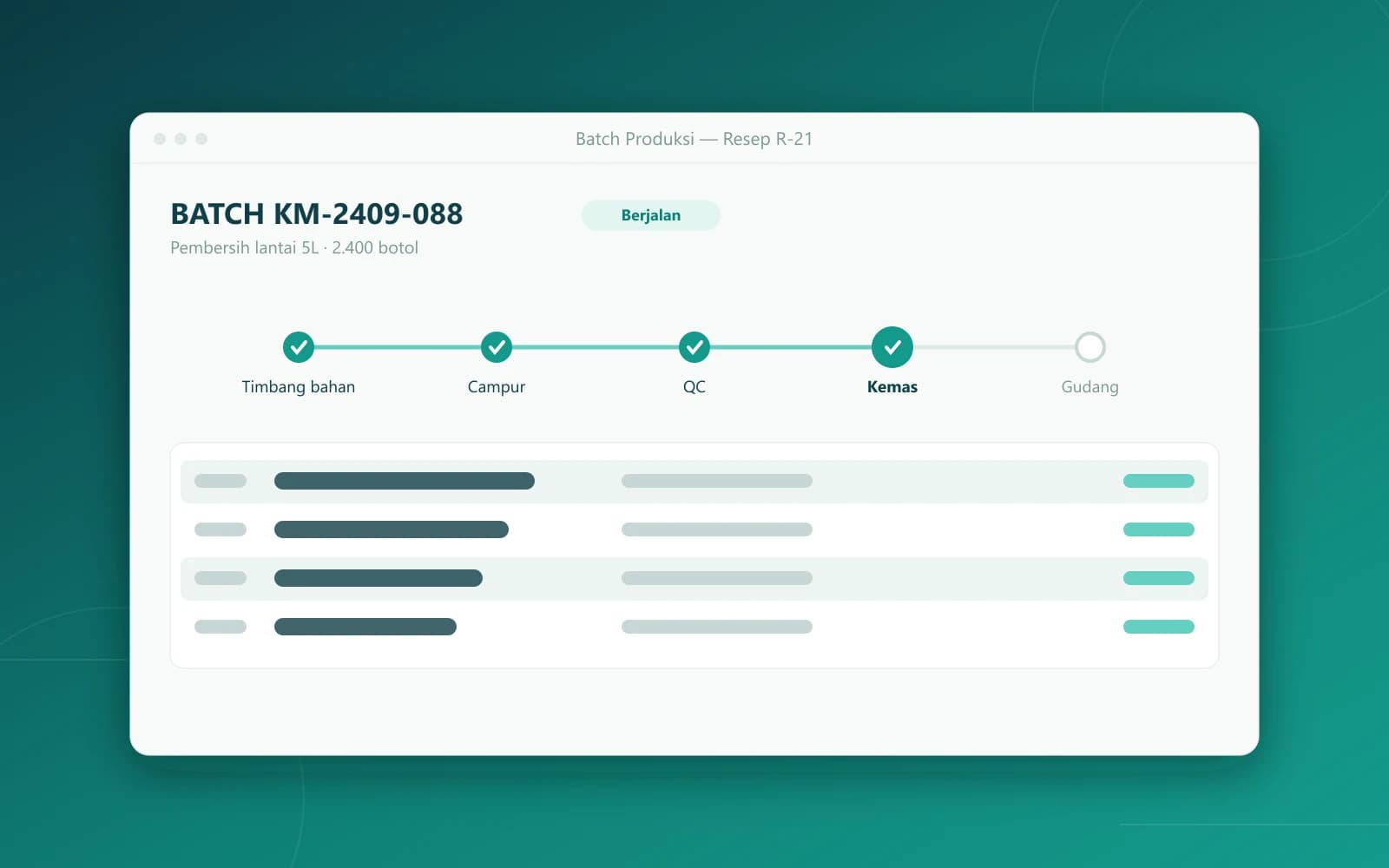Select the subtitle "Pembersih lantai 5L · 2.400 botol"

[294, 247]
